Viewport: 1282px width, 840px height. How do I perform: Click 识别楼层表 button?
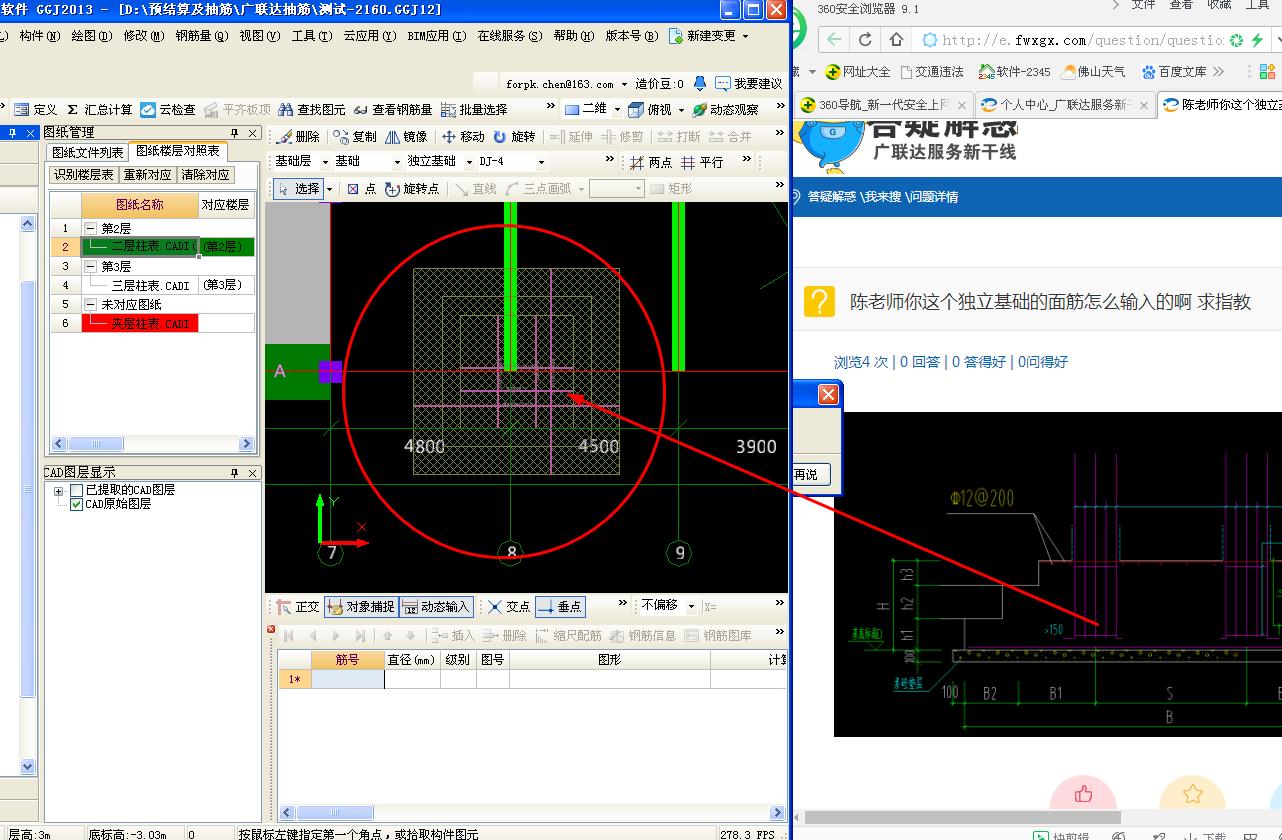(x=84, y=175)
